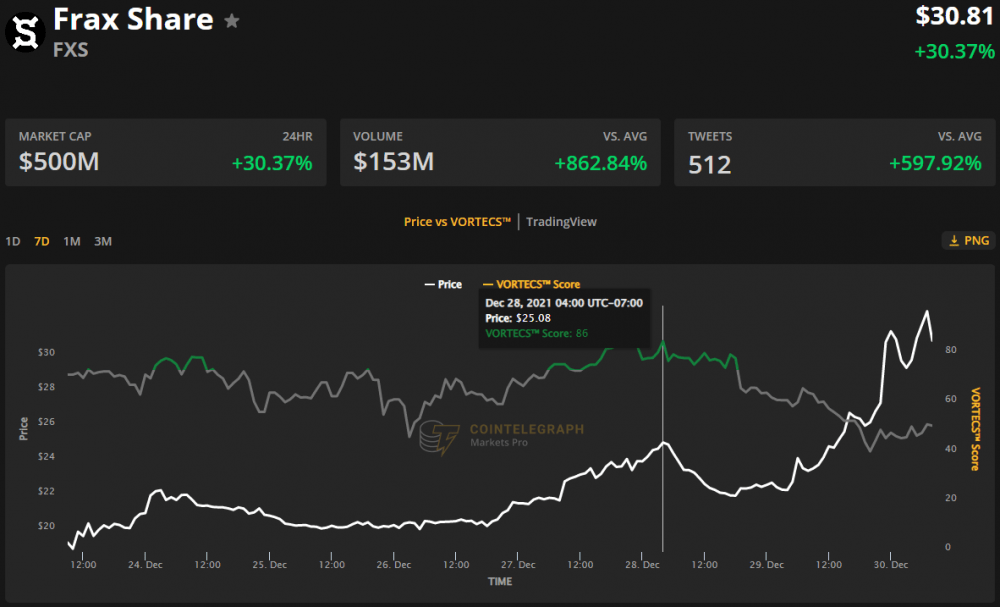Click the tweets +597.92% vs avg figure
The height and width of the screenshot is (607, 1000).
click(935, 163)
